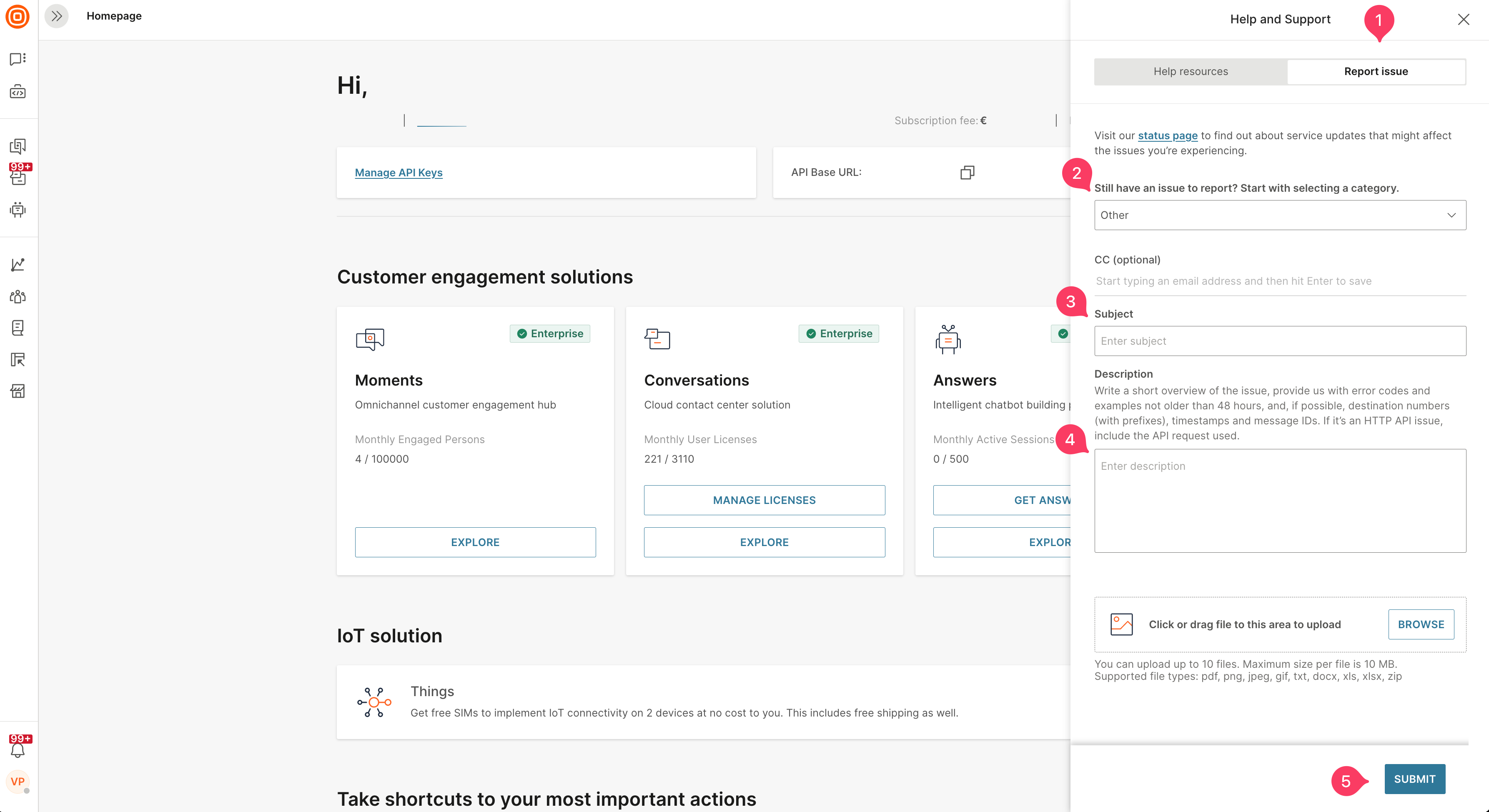Click the Manage API Keys link

(398, 172)
